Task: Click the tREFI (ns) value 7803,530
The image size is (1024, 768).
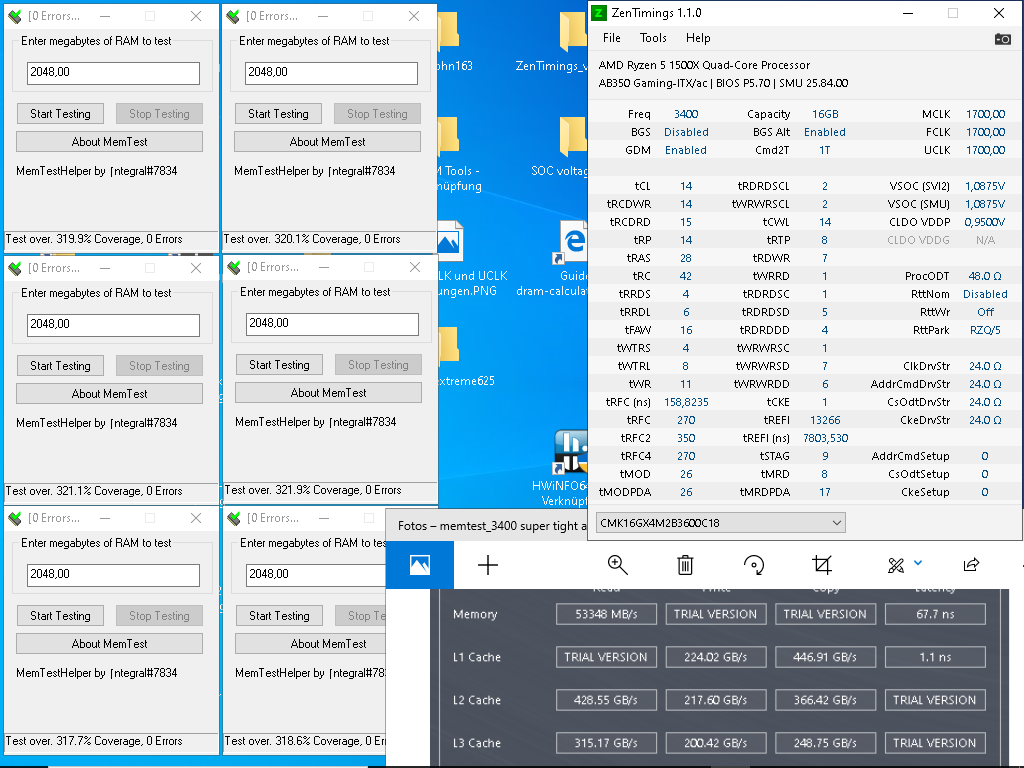Action: pos(825,438)
